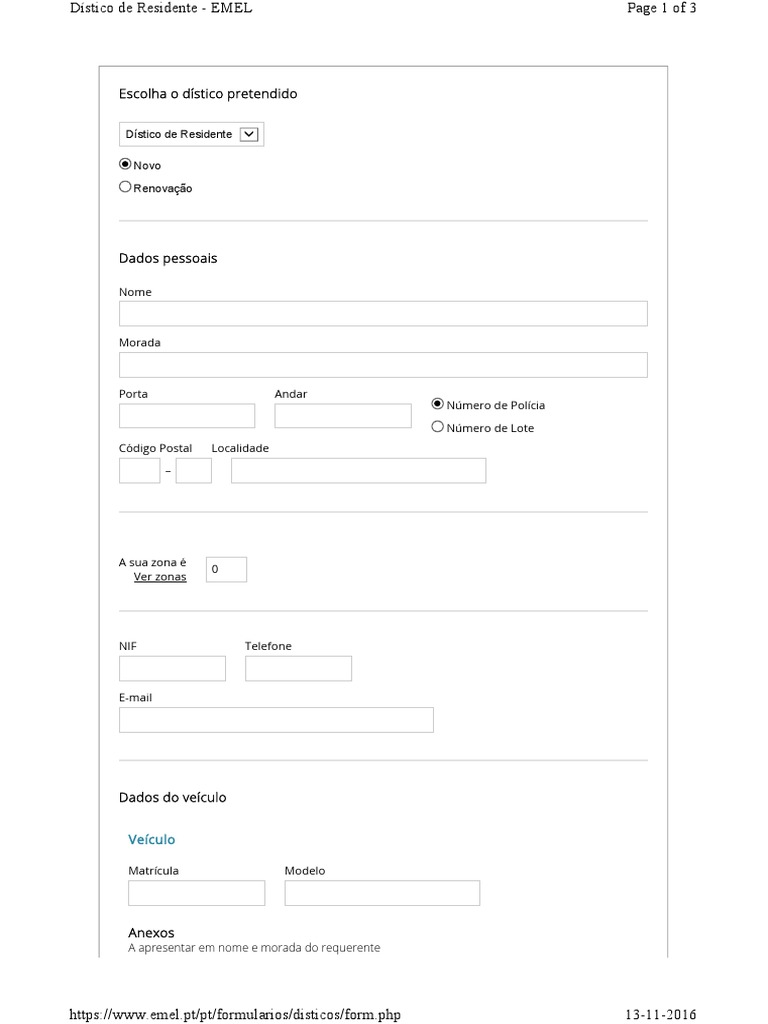
Task: Click the Matrícula field
Action: 197,893
